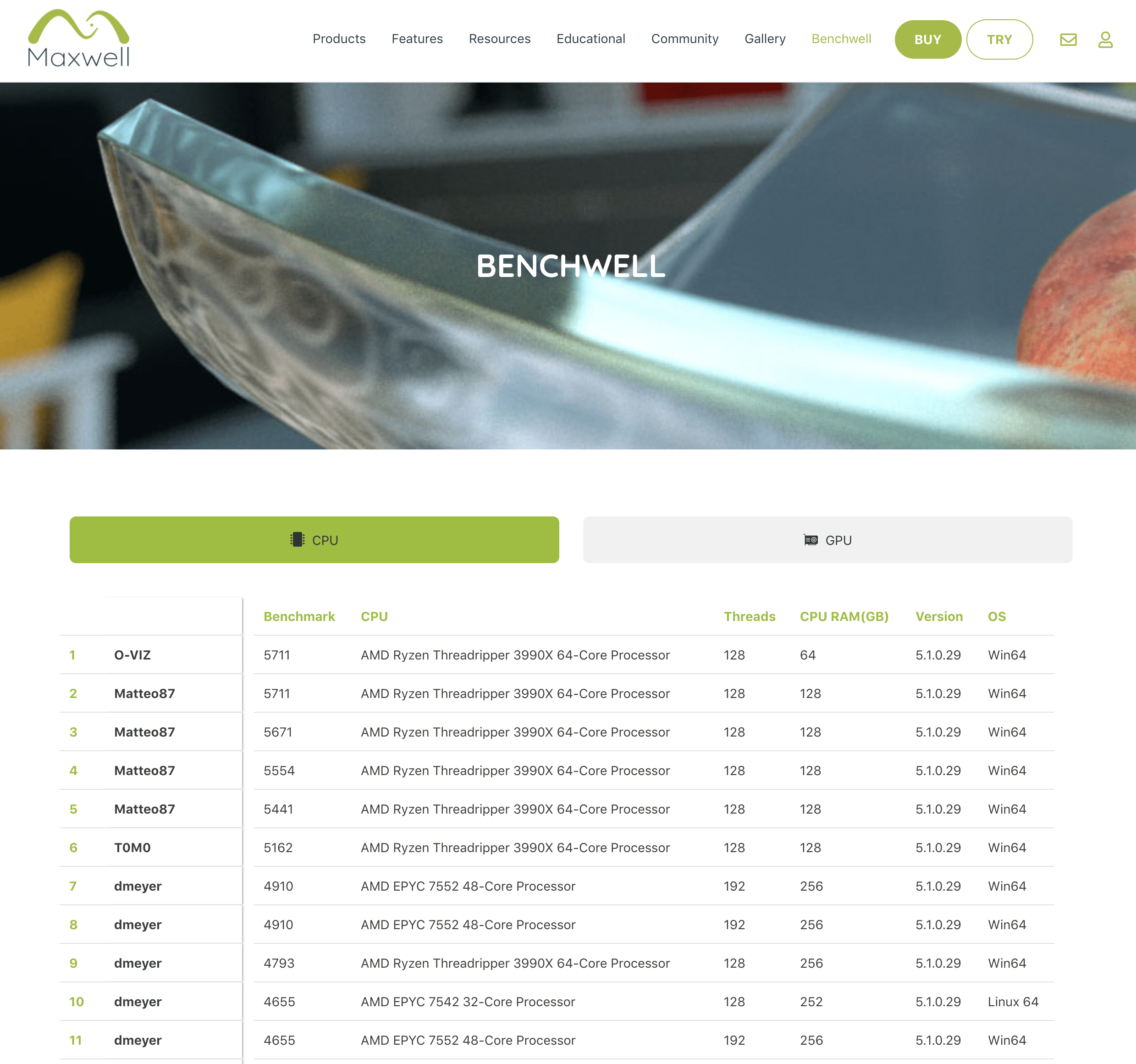Click Threads value 192 in rank 11 row
Image resolution: width=1136 pixels, height=1064 pixels.
coord(733,1040)
